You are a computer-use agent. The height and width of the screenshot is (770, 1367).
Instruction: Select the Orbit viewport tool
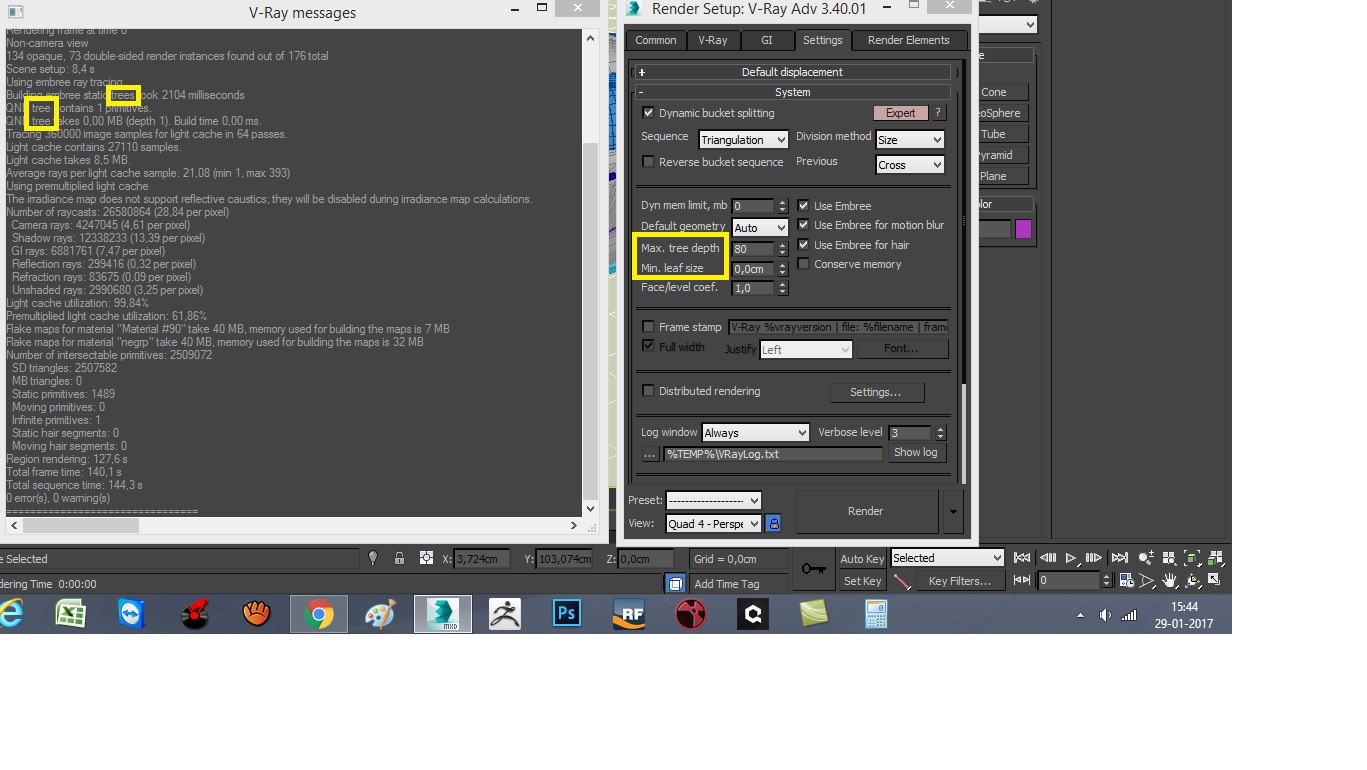click(x=1192, y=580)
